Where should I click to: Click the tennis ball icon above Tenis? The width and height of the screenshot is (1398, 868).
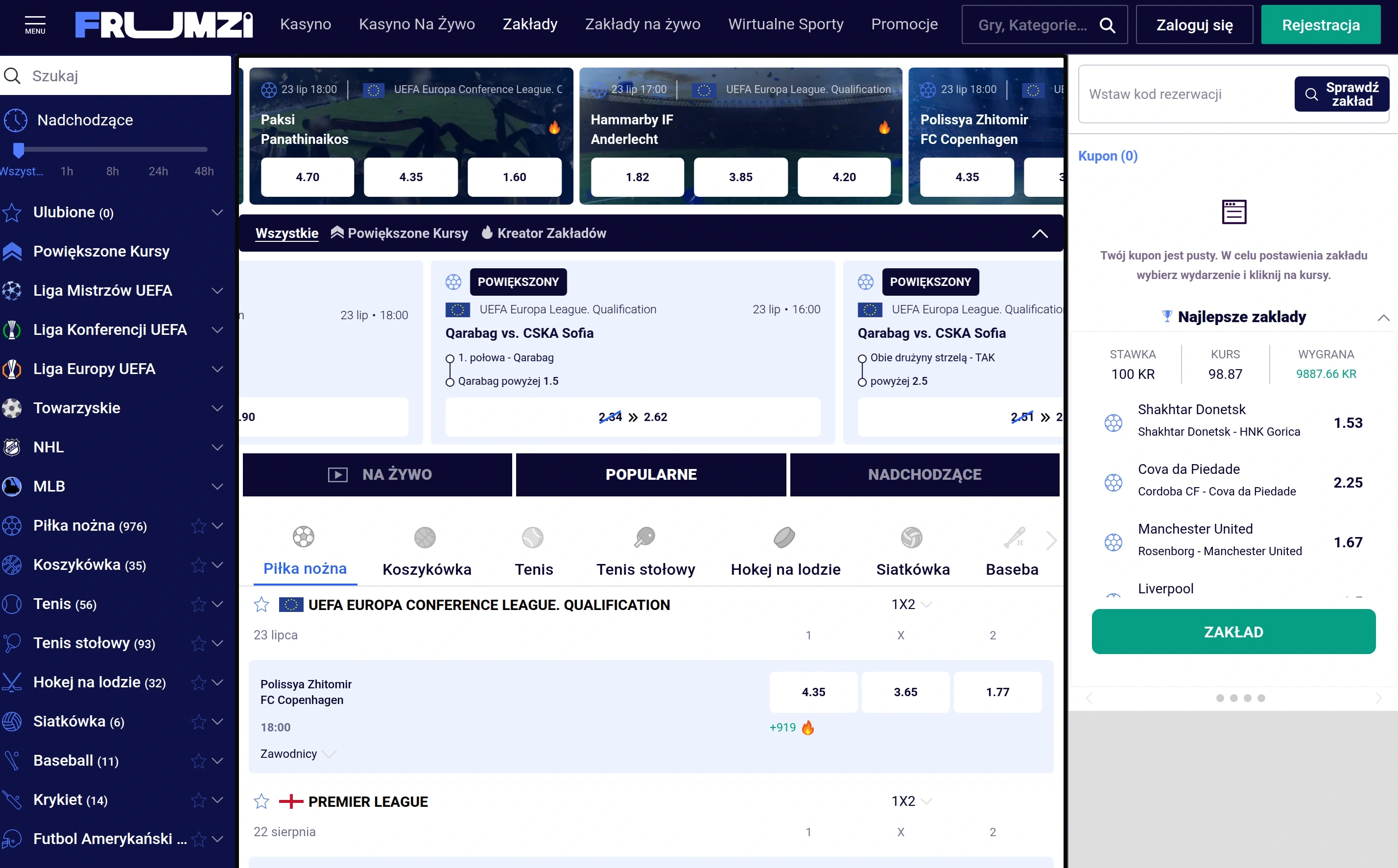click(533, 538)
